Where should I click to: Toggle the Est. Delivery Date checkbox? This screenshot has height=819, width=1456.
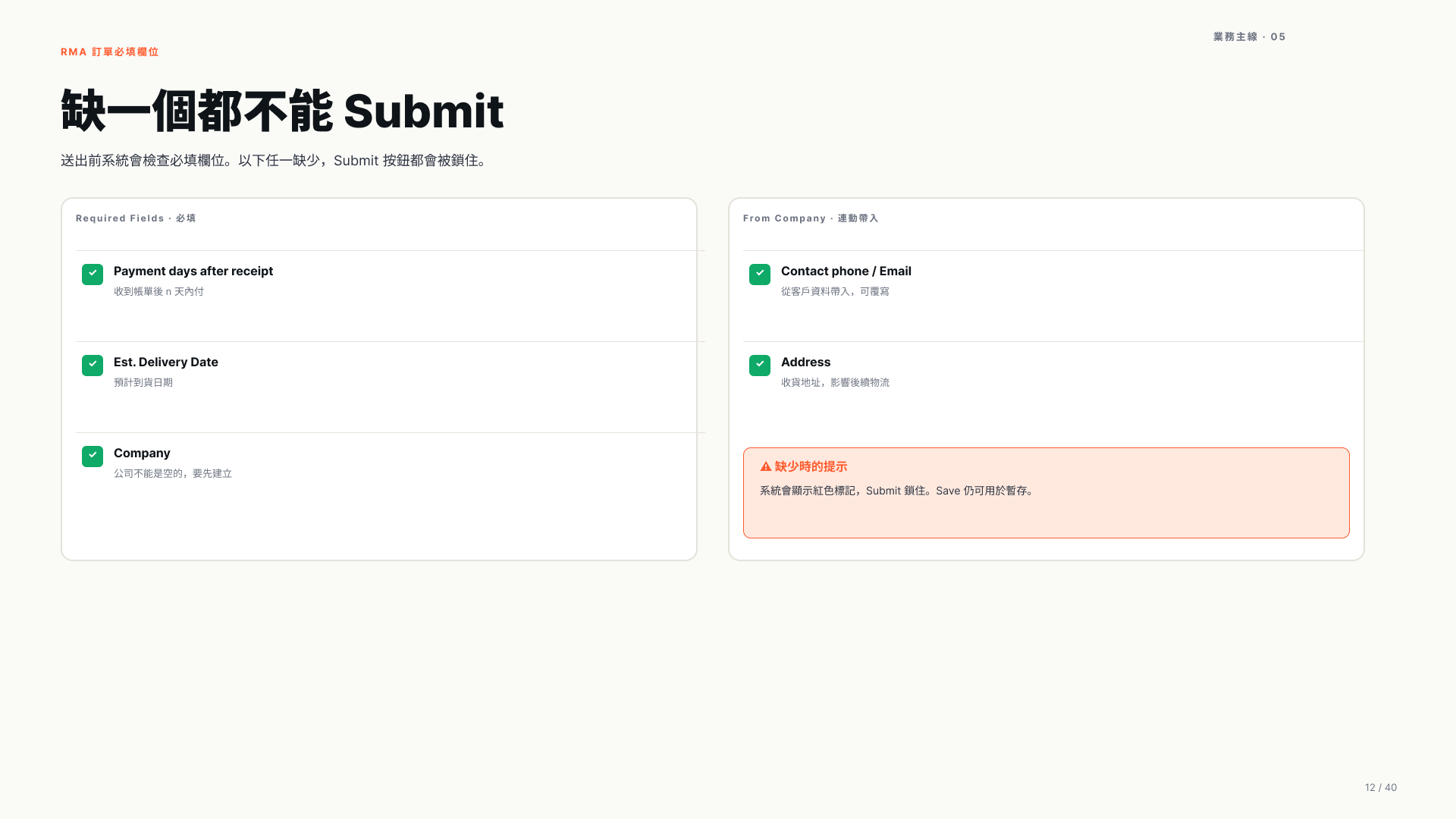93,366
